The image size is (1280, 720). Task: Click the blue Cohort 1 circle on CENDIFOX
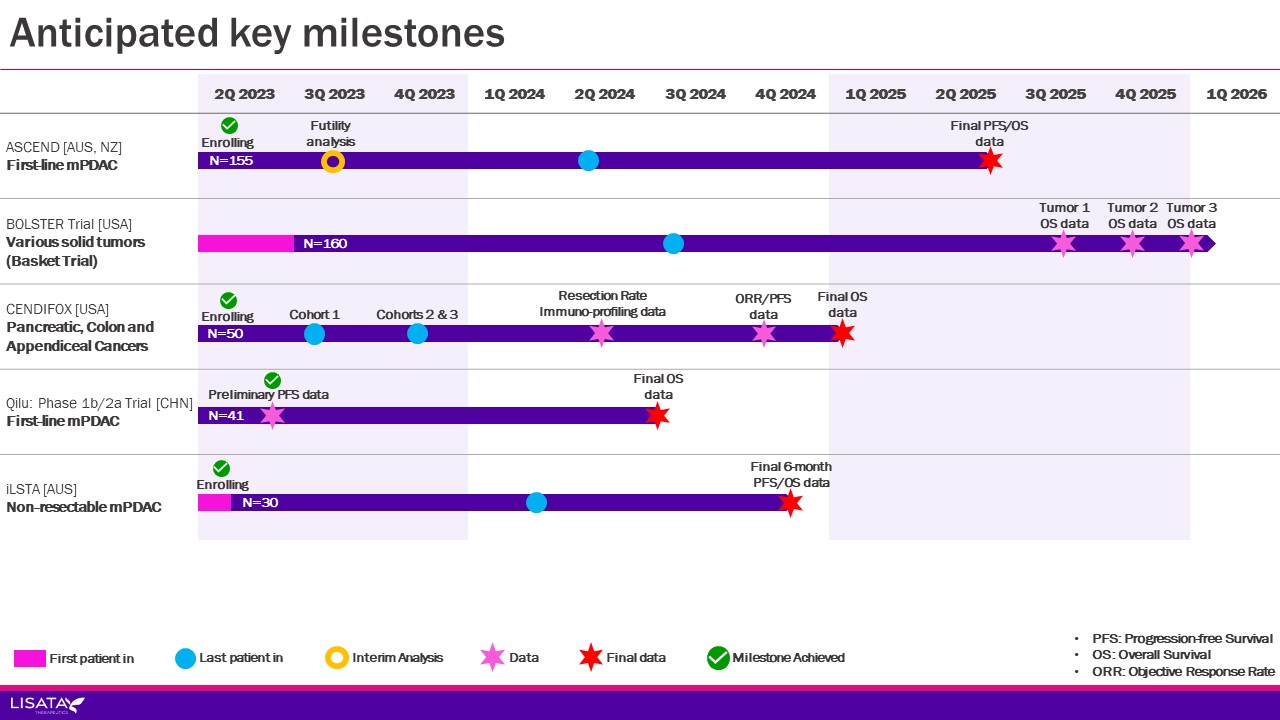pyautogui.click(x=314, y=334)
